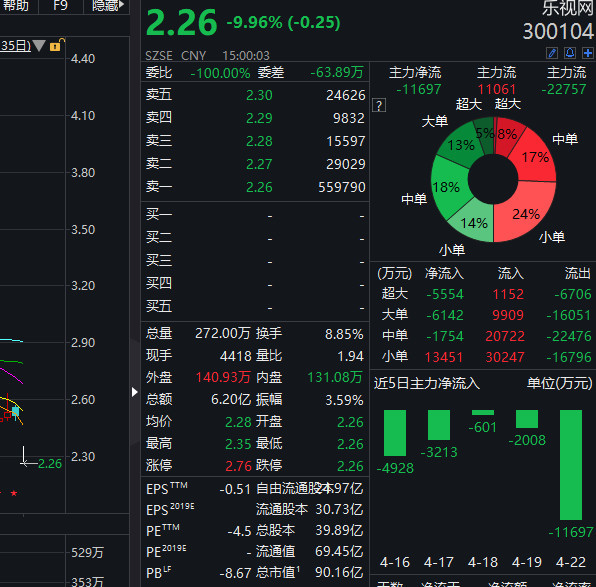
Task: Click the outflow value -22757
Action: (564, 89)
